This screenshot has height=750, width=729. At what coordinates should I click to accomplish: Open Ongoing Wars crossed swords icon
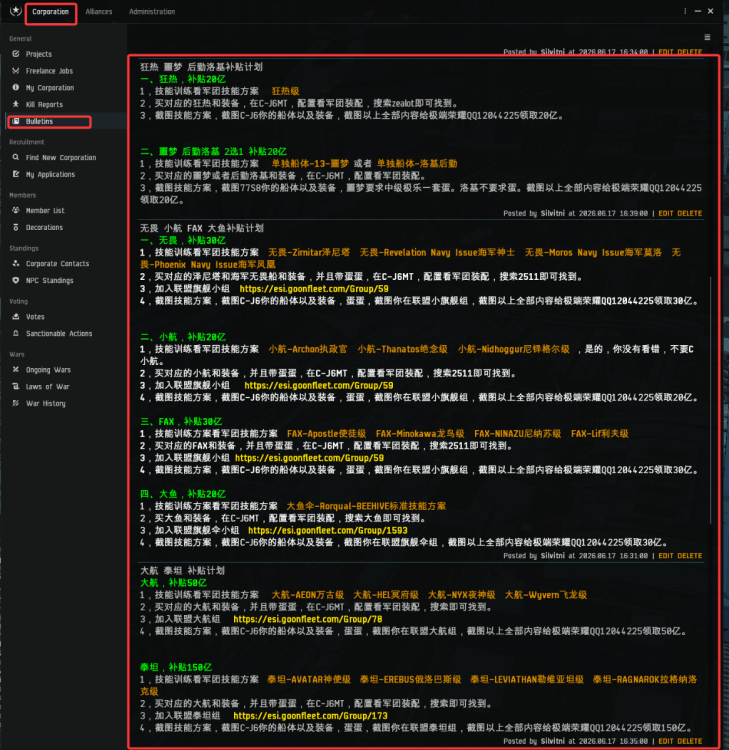[16, 369]
